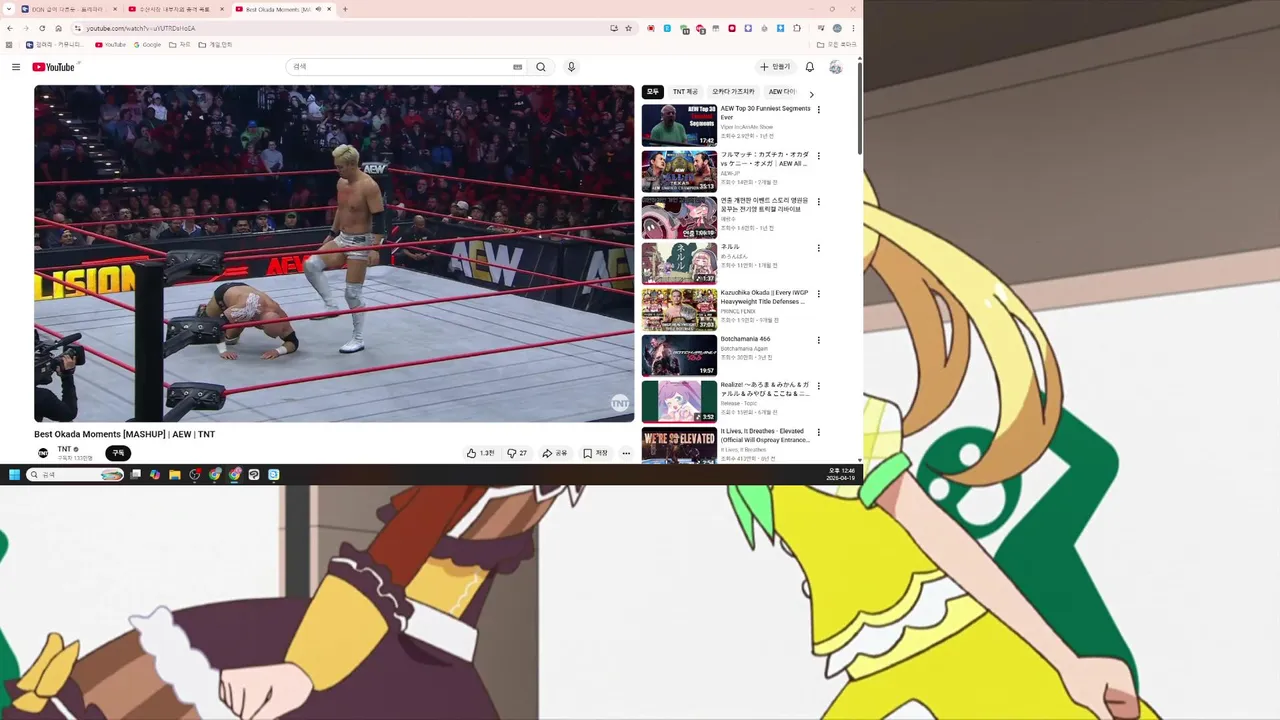Open the Google bookmark in bookmarks bar

pos(147,44)
